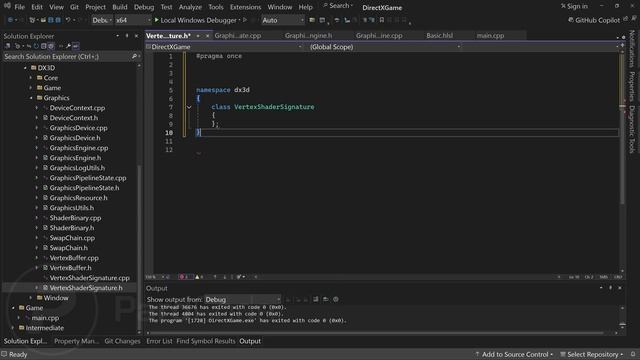Viewport: 640px width, 360px height.
Task: Click the Sync with Active Document icon
Action: (29, 46)
